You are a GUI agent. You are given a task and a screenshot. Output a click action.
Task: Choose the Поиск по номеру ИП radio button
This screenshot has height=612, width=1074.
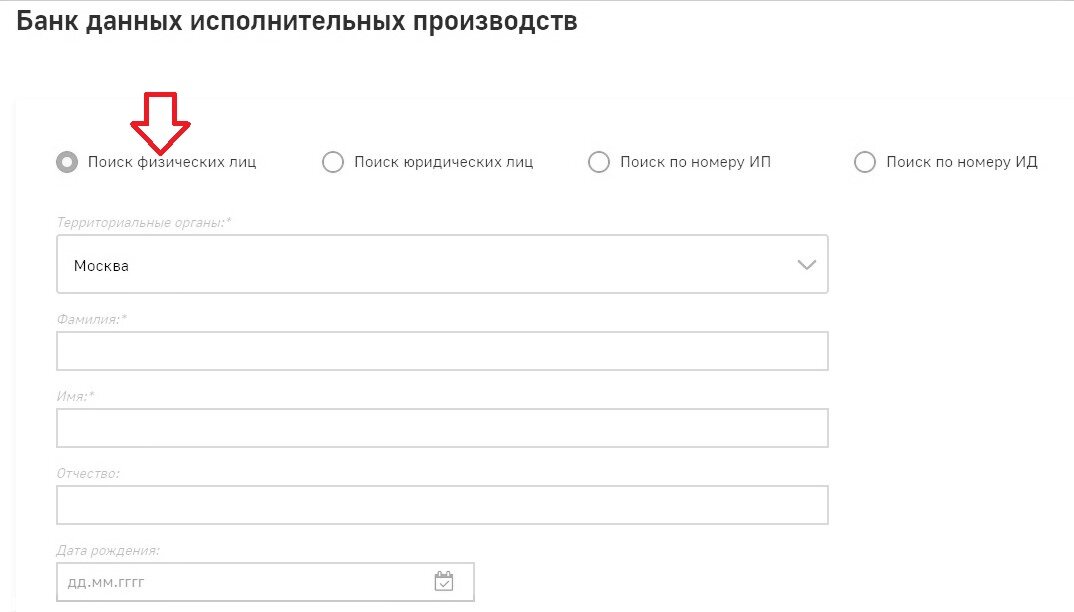tap(599, 162)
